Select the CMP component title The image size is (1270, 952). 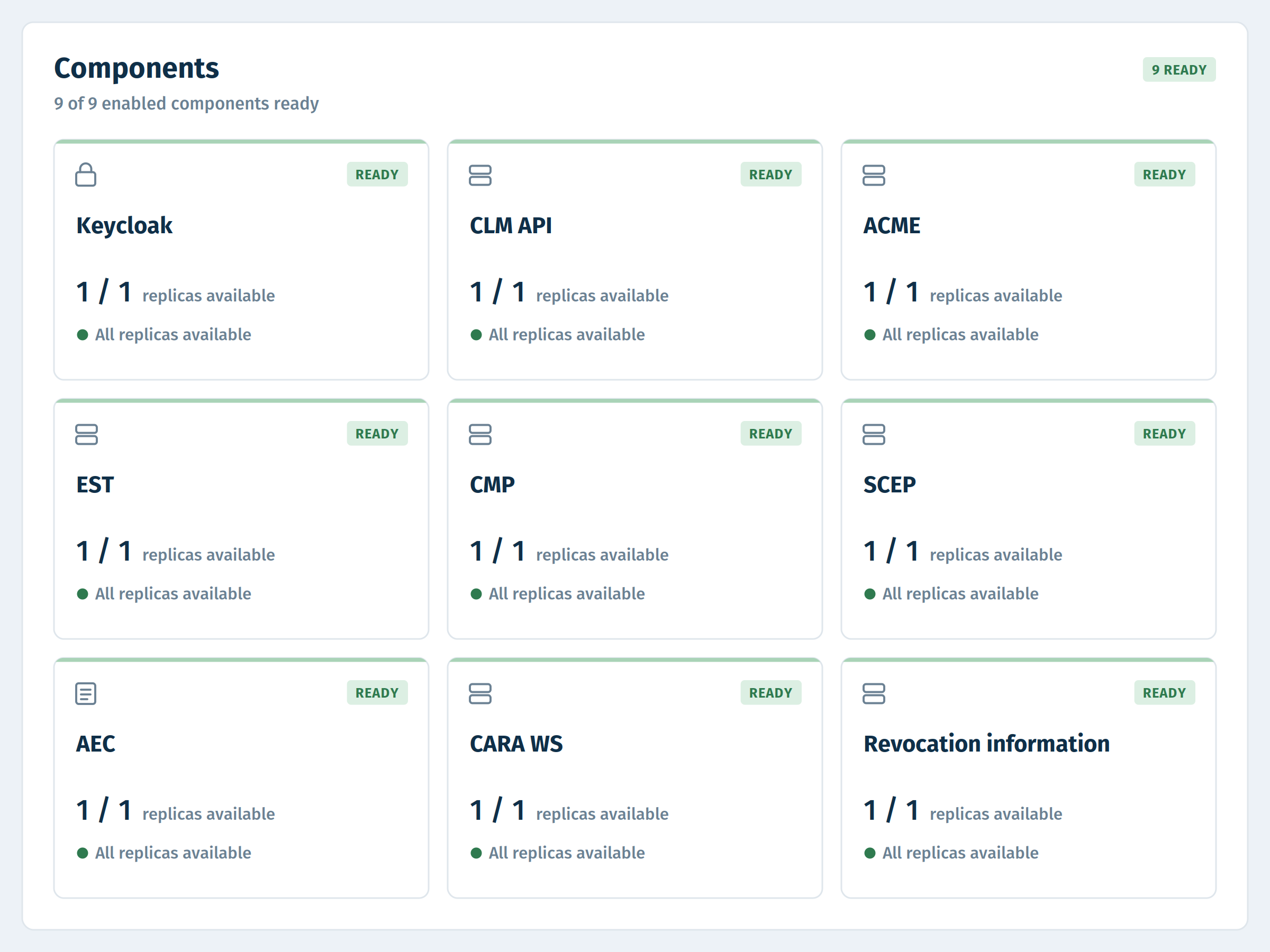[492, 485]
